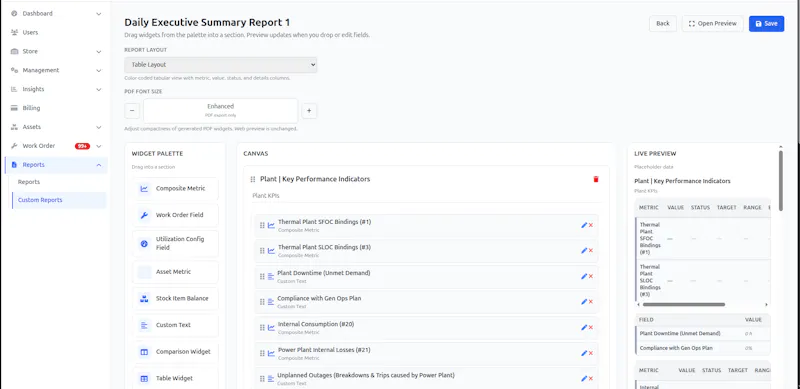Remove Unplanned Outages widget
The width and height of the screenshot is (800, 389).
(x=591, y=378)
